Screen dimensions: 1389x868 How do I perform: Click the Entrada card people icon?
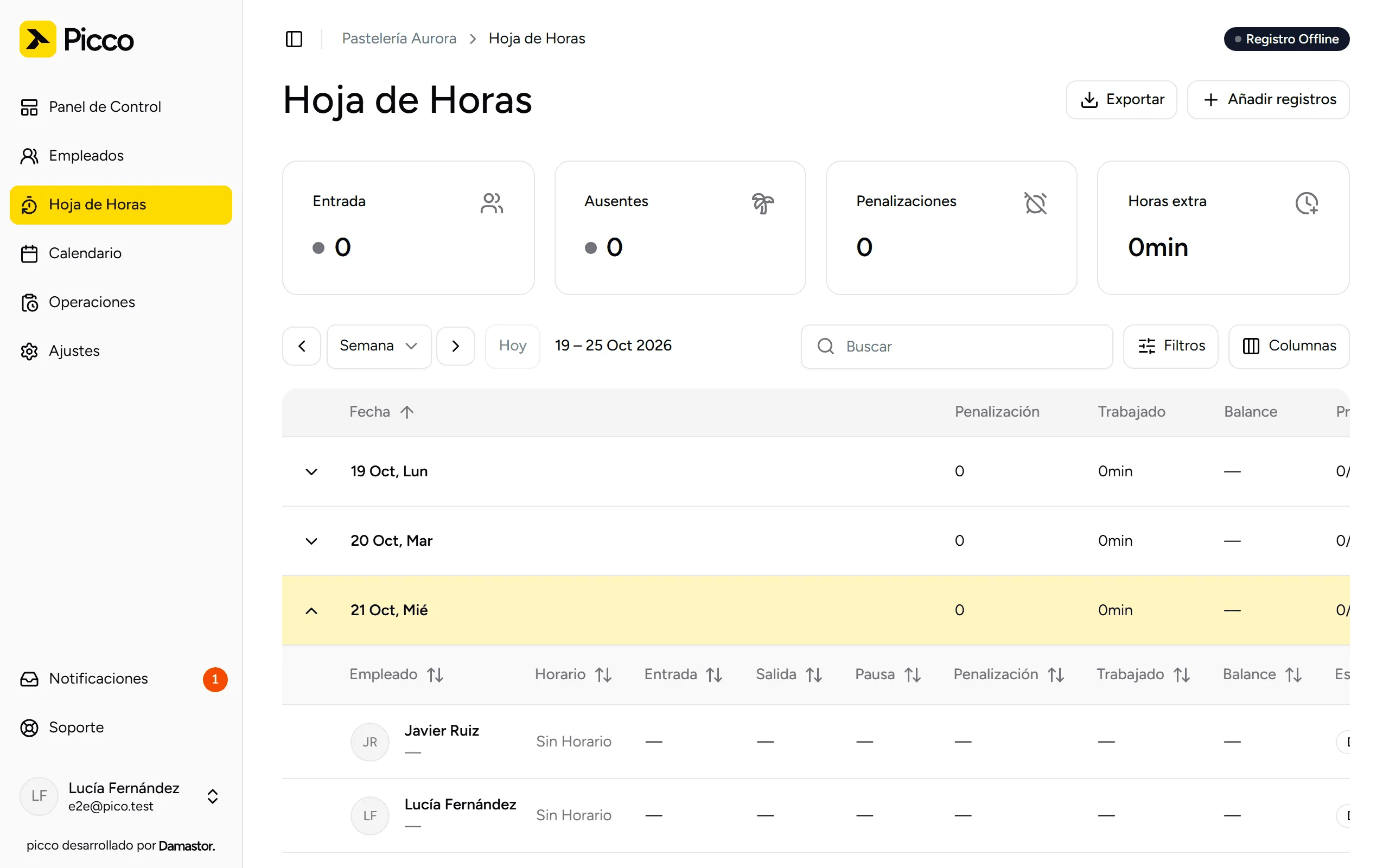(492, 203)
